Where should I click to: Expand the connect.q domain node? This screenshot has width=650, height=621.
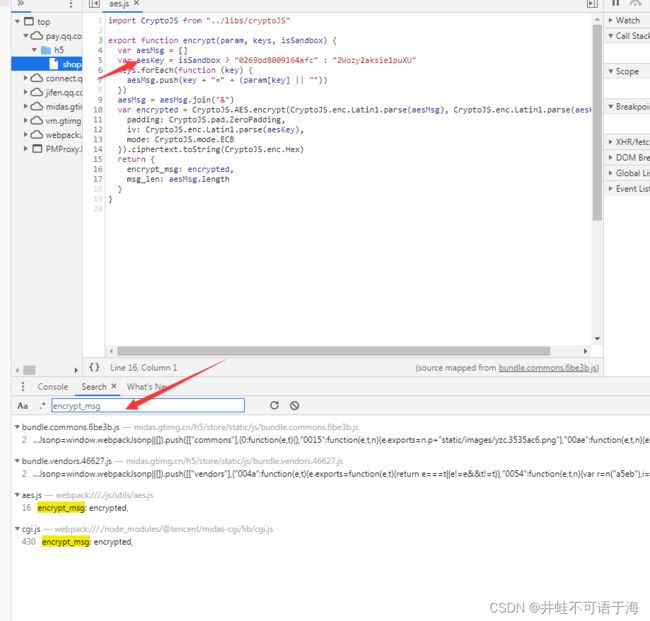(x=26, y=78)
